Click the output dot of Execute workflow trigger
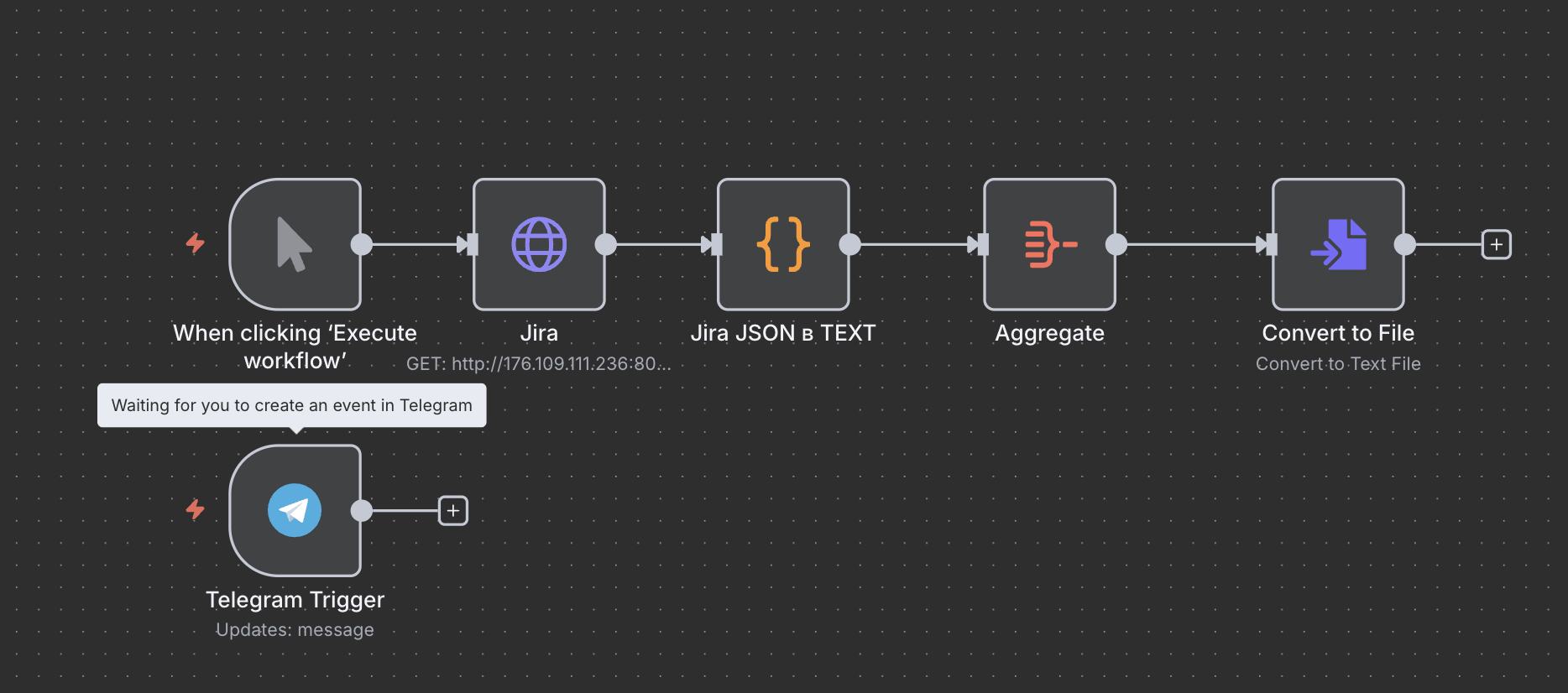The height and width of the screenshot is (693, 1568). pyautogui.click(x=361, y=244)
